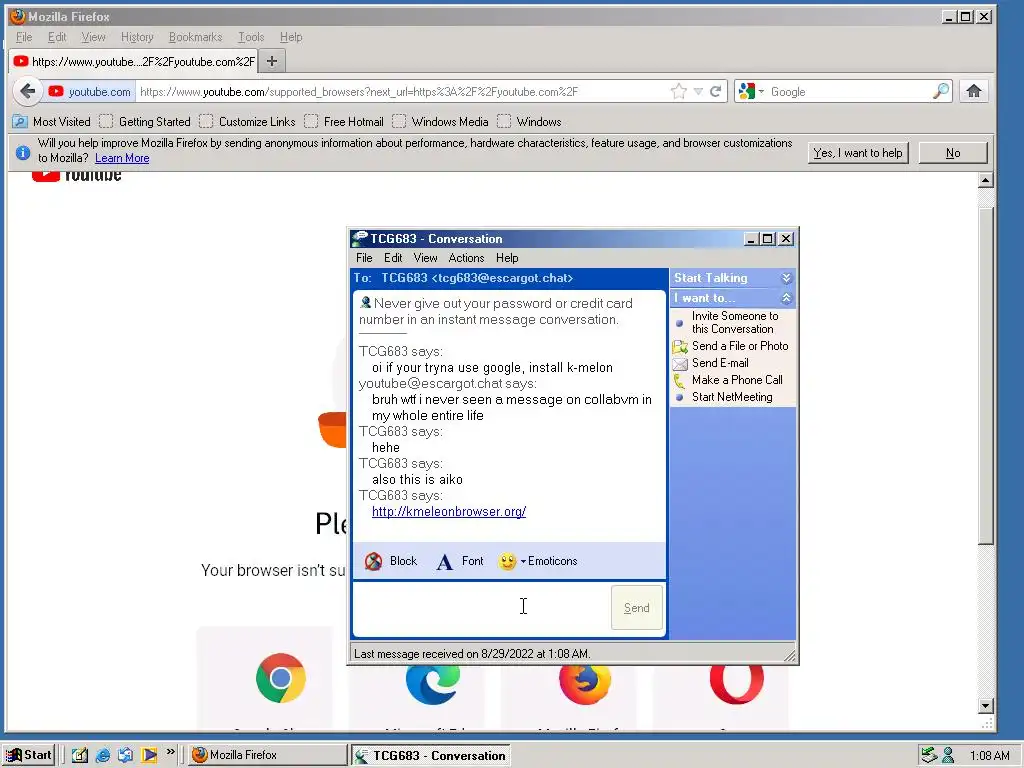Open the Font settings icon
The width and height of the screenshot is (1024, 768).
(445, 562)
